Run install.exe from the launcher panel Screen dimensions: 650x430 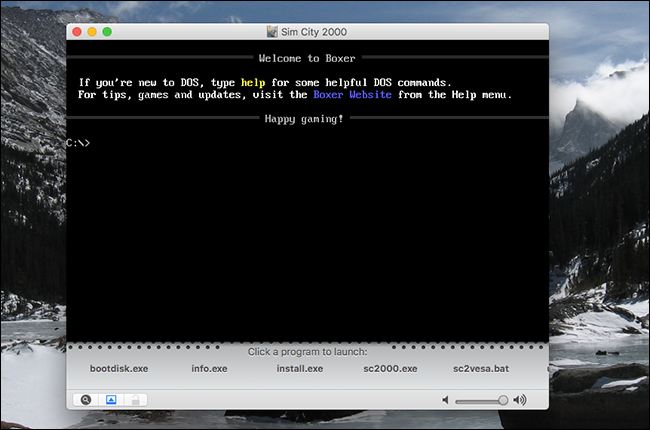click(x=300, y=369)
